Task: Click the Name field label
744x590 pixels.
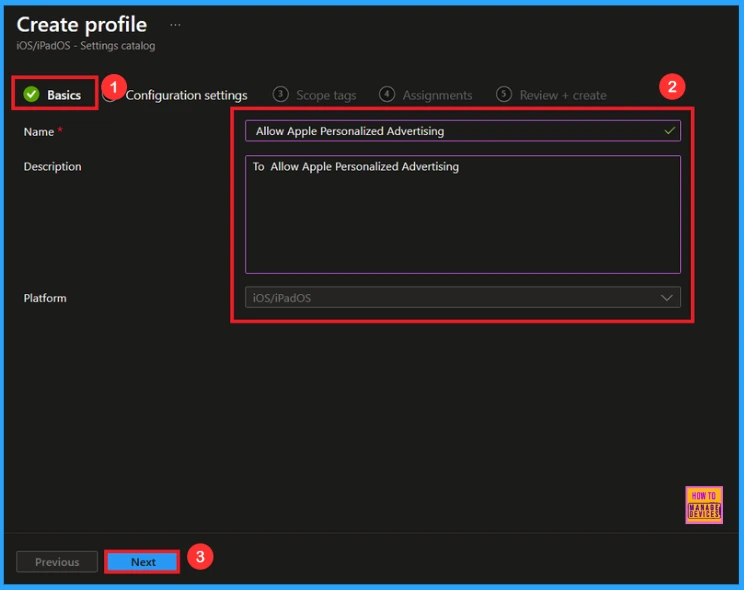Action: point(39,132)
